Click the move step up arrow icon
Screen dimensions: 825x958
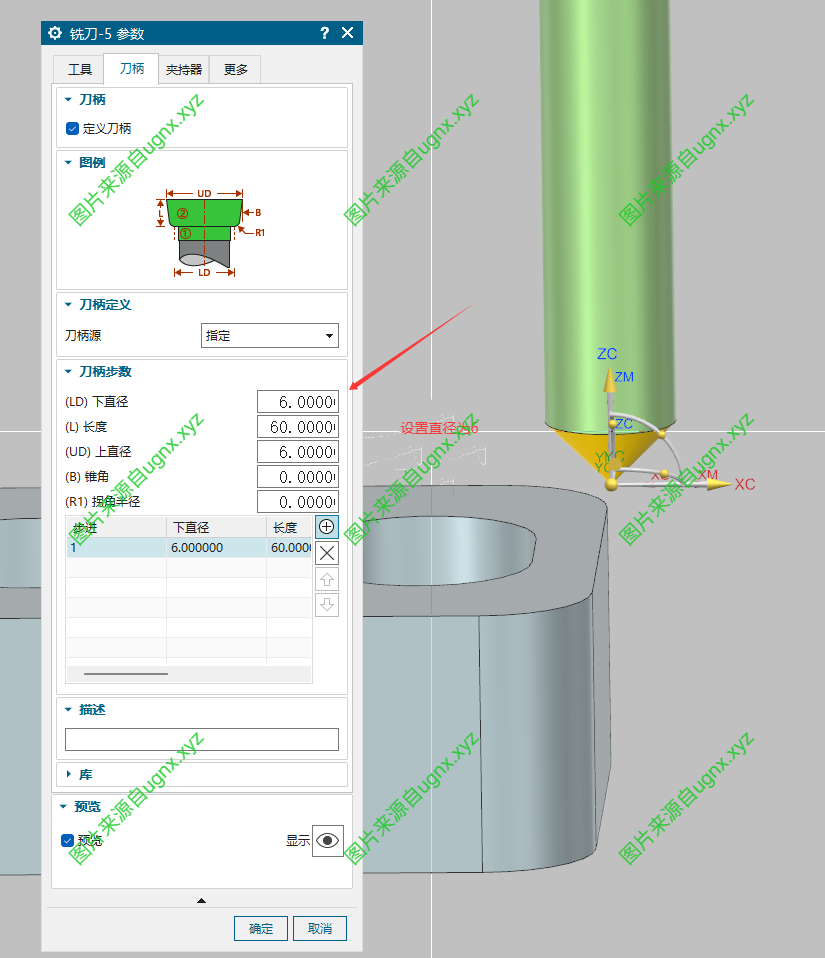[326, 579]
